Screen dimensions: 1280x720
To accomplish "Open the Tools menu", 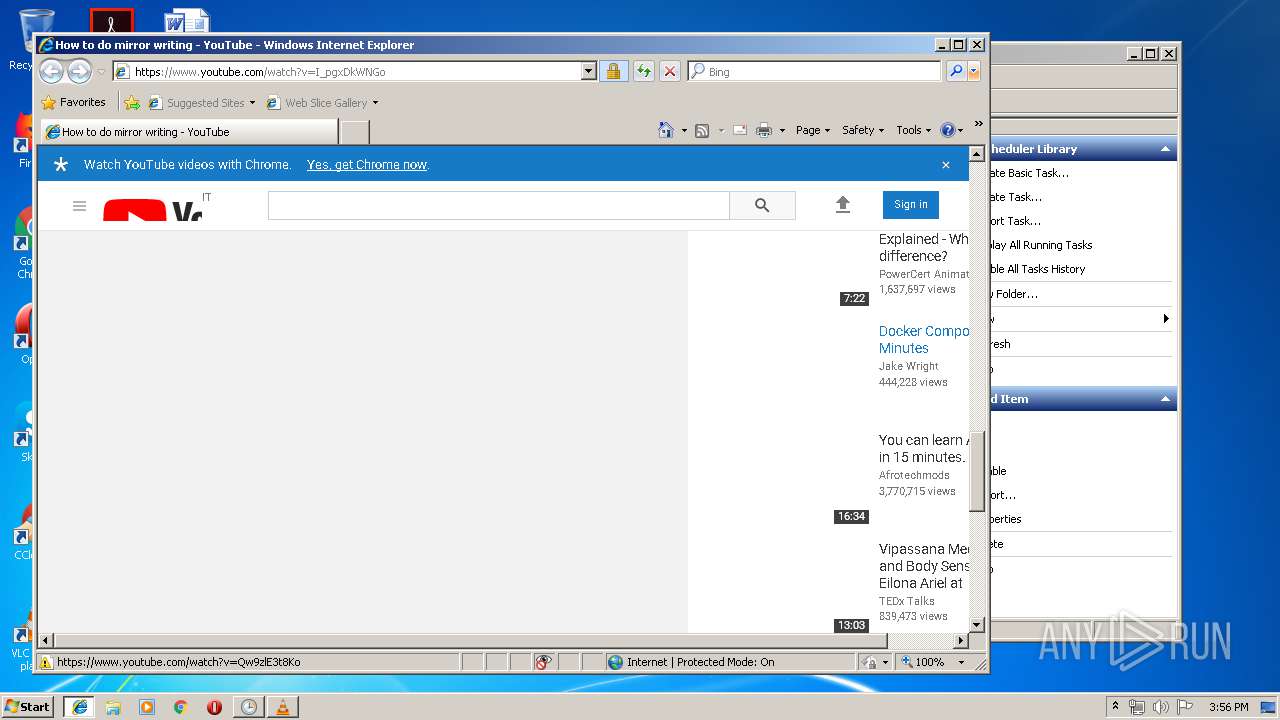I will point(913,130).
